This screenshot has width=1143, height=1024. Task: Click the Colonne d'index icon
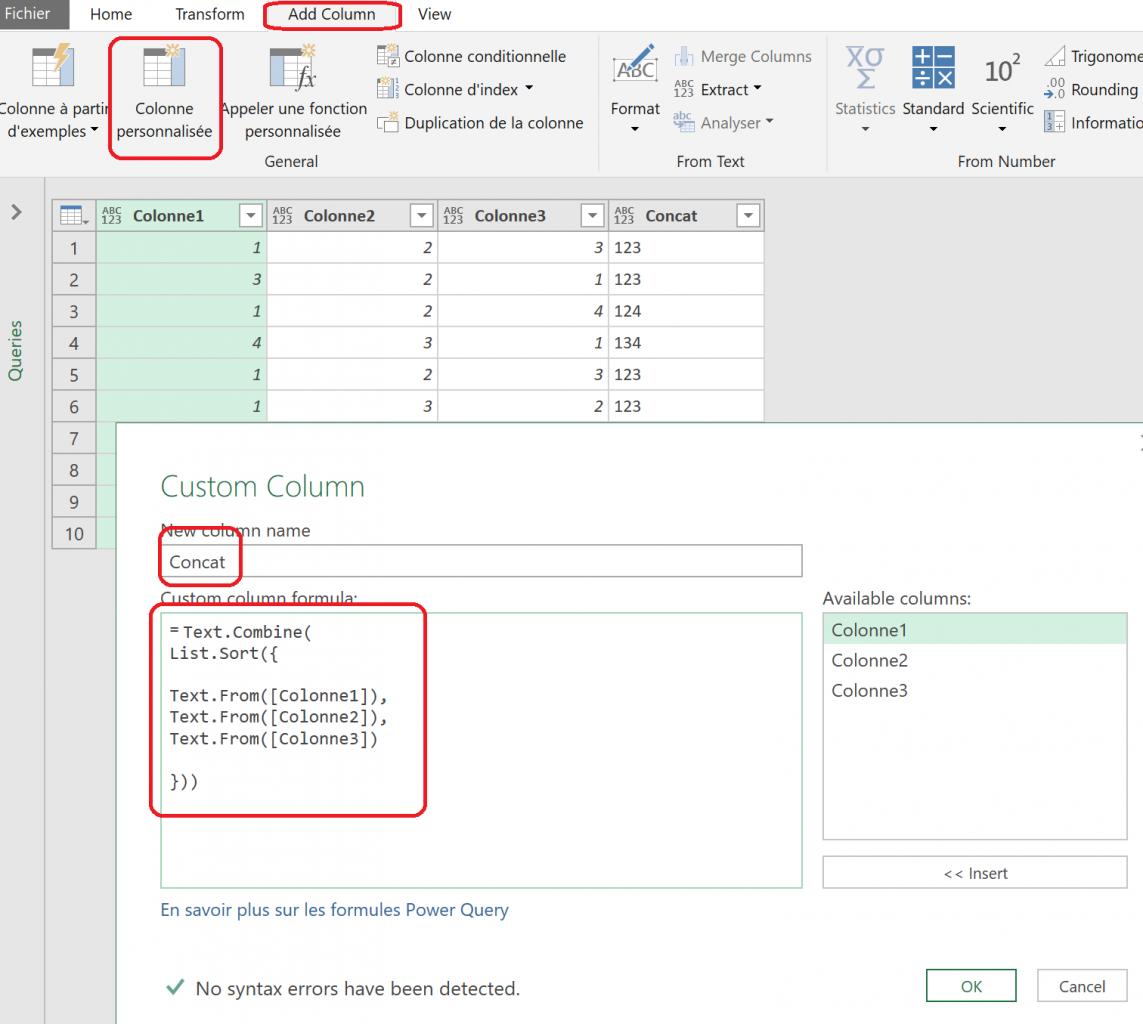tap(387, 89)
